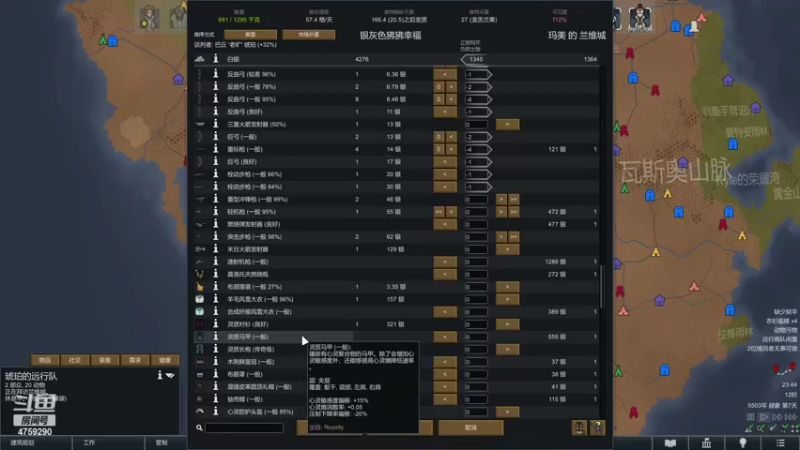Open info icon for 三重火箭发射器 (50%)

[215, 124]
